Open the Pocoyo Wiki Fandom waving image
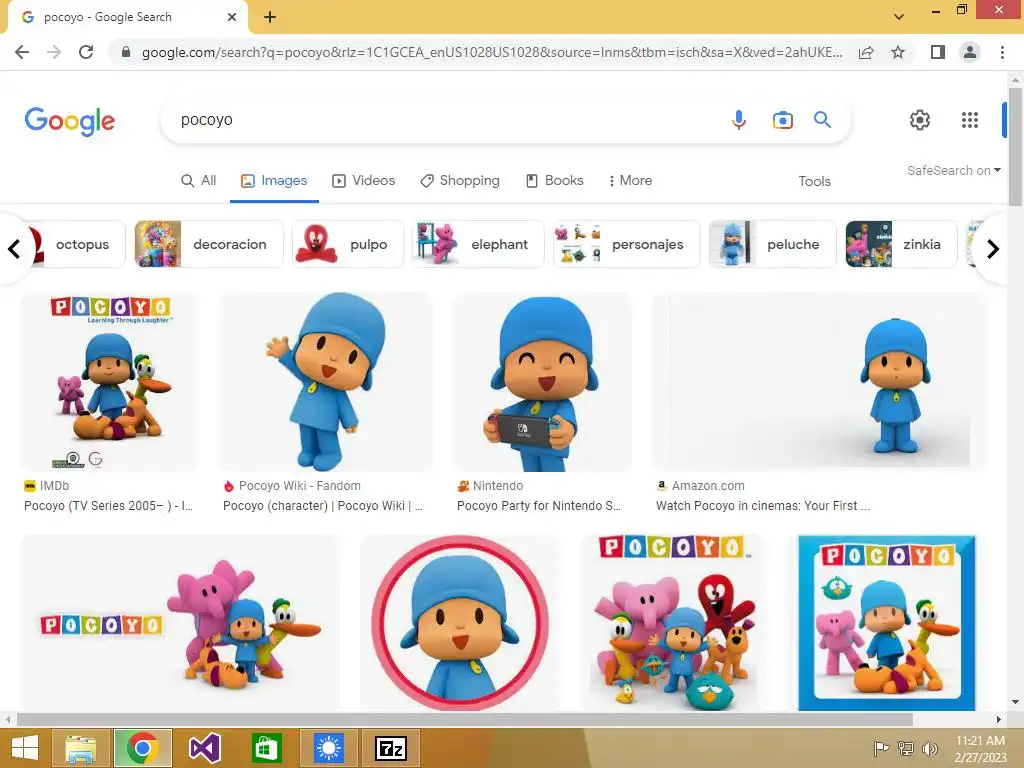Image resolution: width=1024 pixels, height=768 pixels. click(x=326, y=382)
